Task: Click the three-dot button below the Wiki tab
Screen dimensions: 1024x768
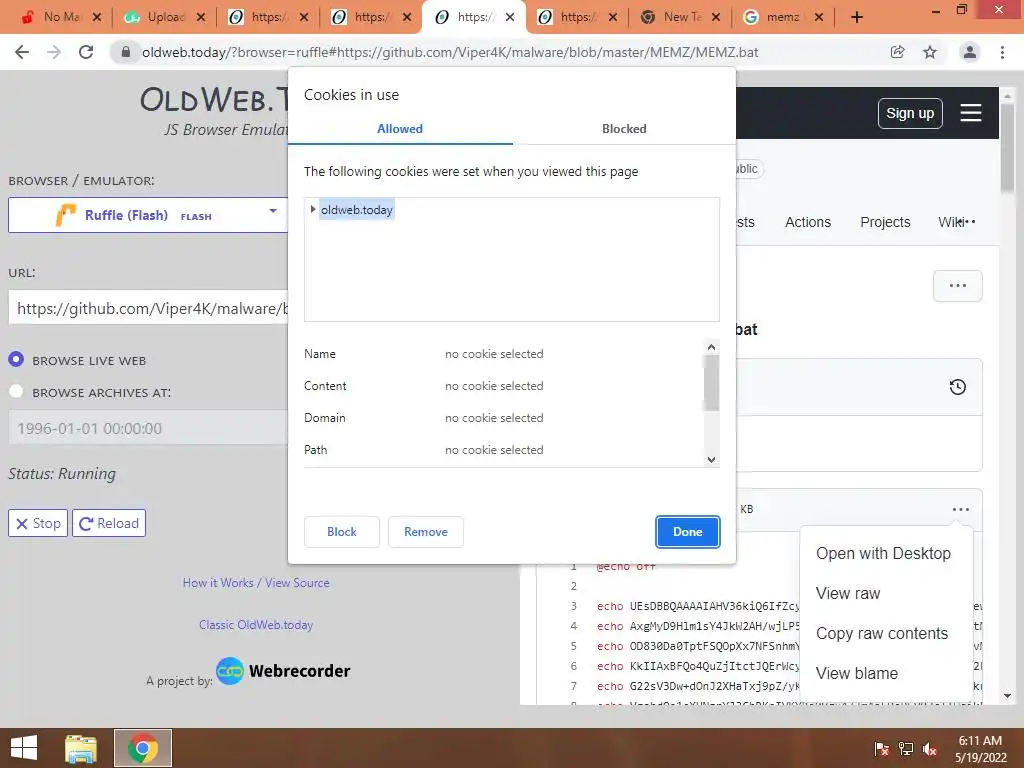Action: (957, 286)
